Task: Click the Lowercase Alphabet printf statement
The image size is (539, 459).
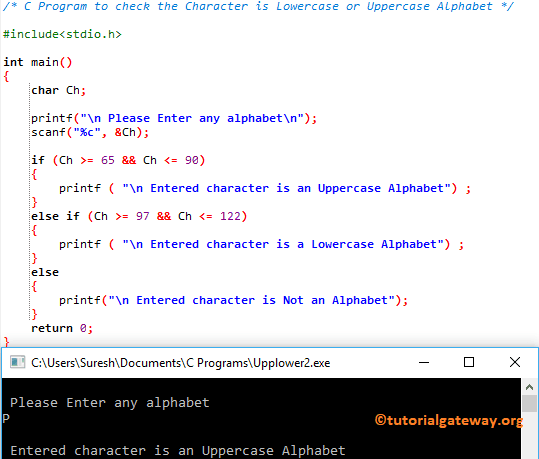Action: coord(261,244)
